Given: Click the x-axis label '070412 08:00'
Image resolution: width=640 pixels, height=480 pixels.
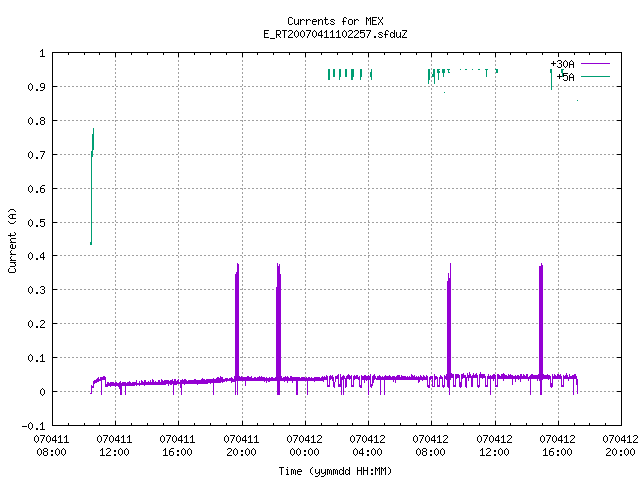Looking at the screenshot, I should (x=431, y=446).
